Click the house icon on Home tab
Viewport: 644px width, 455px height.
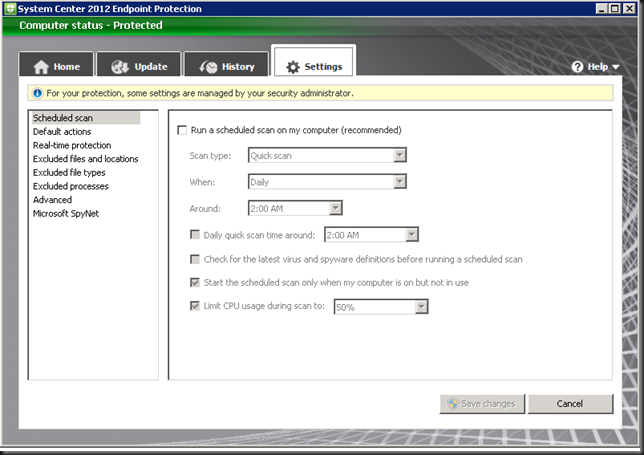point(41,67)
